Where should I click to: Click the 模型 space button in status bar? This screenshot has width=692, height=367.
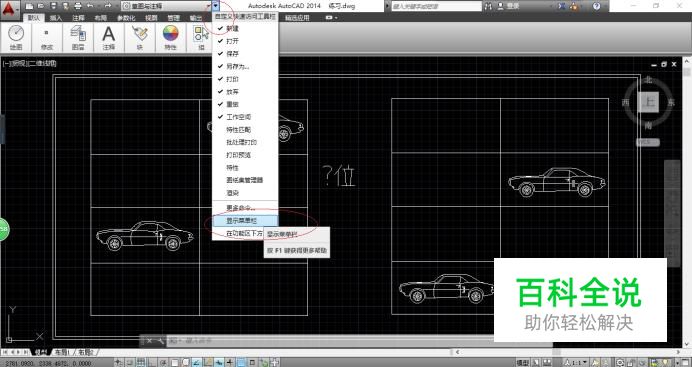522,363
